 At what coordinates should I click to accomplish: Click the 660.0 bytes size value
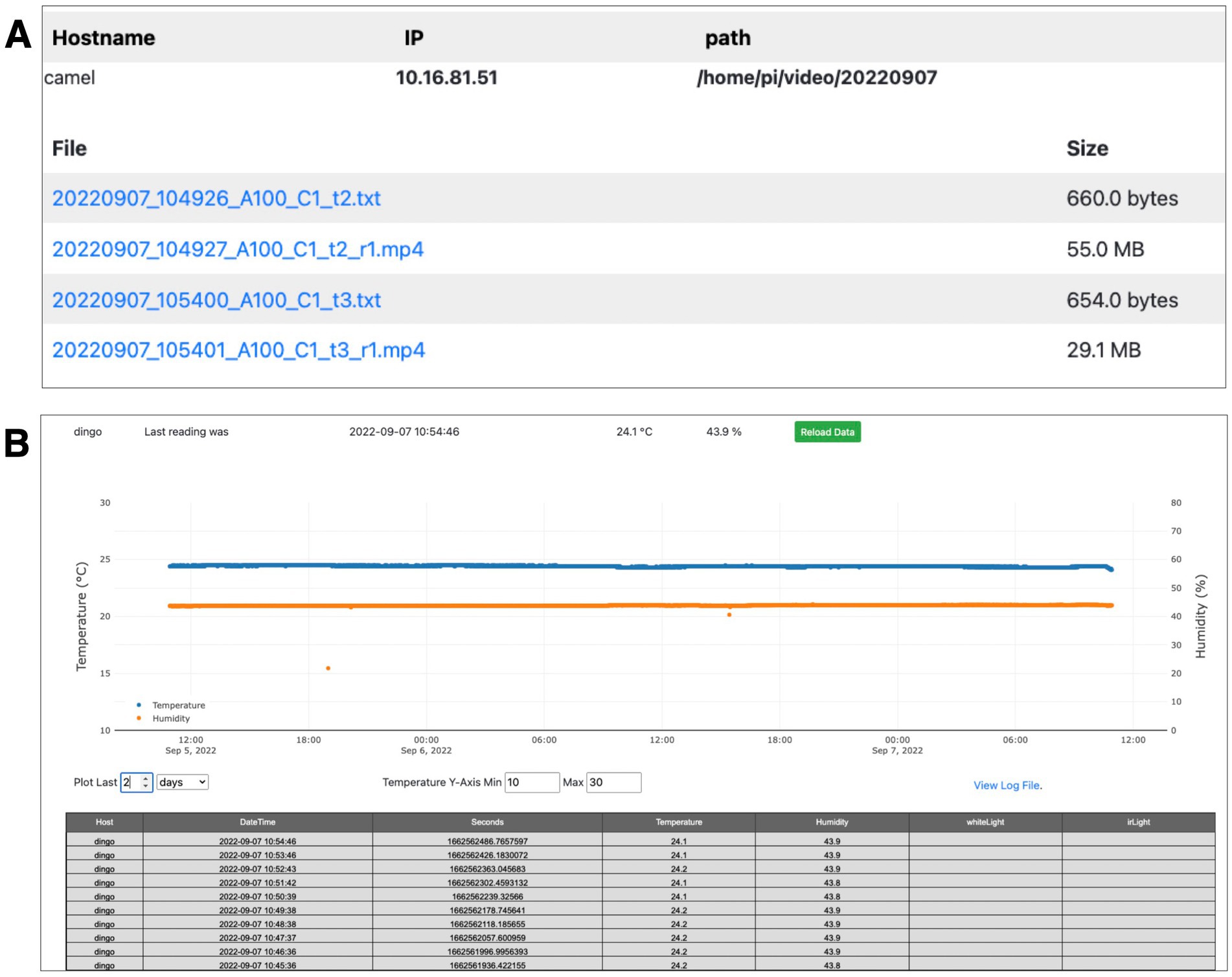(1122, 198)
